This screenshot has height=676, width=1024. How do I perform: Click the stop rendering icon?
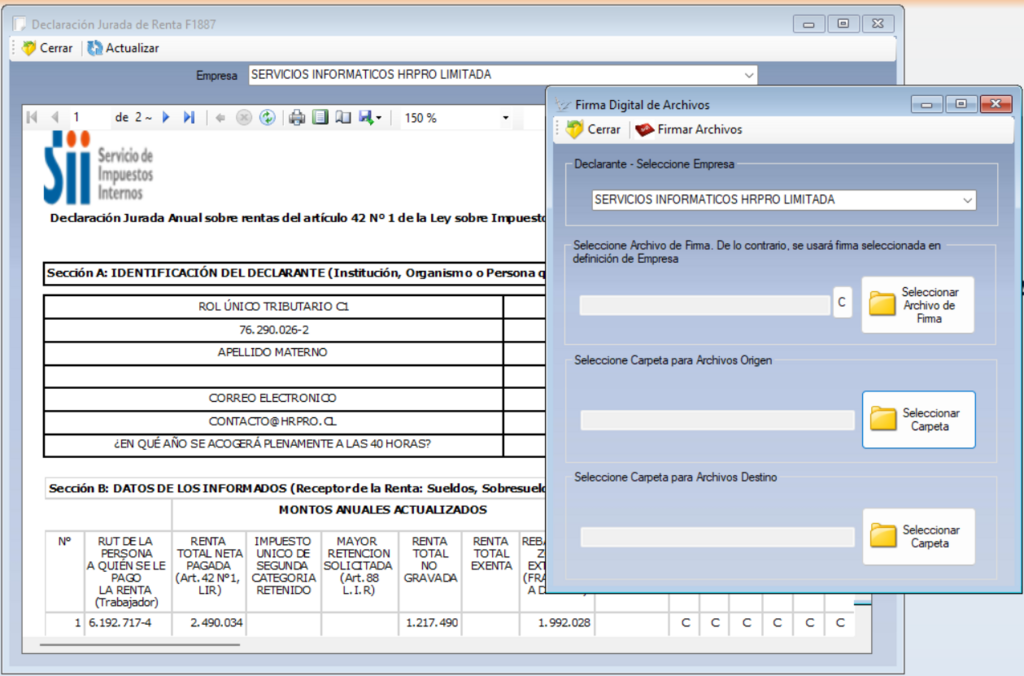pos(244,118)
